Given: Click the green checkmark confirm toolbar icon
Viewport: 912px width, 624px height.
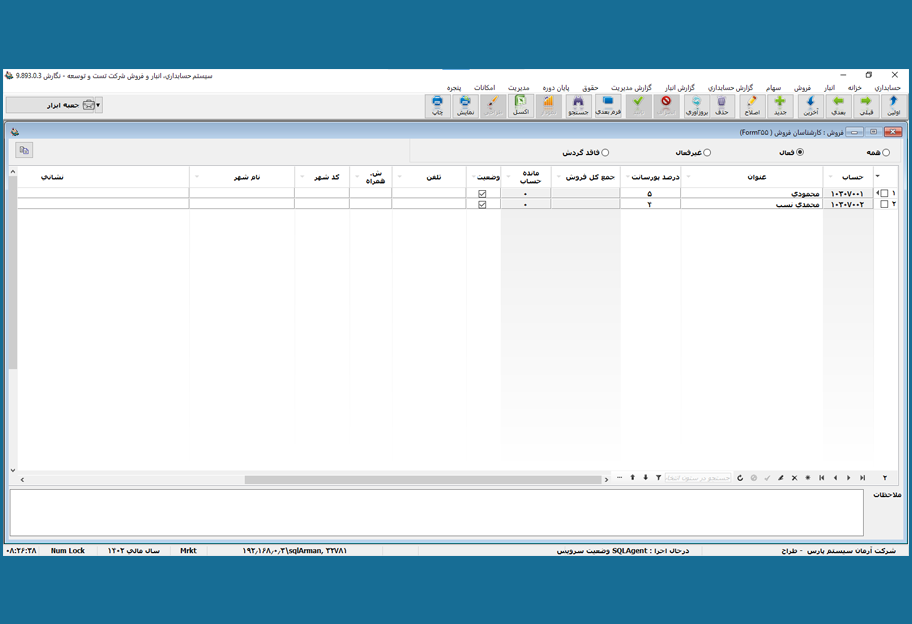Looking at the screenshot, I should pyautogui.click(x=638, y=106).
